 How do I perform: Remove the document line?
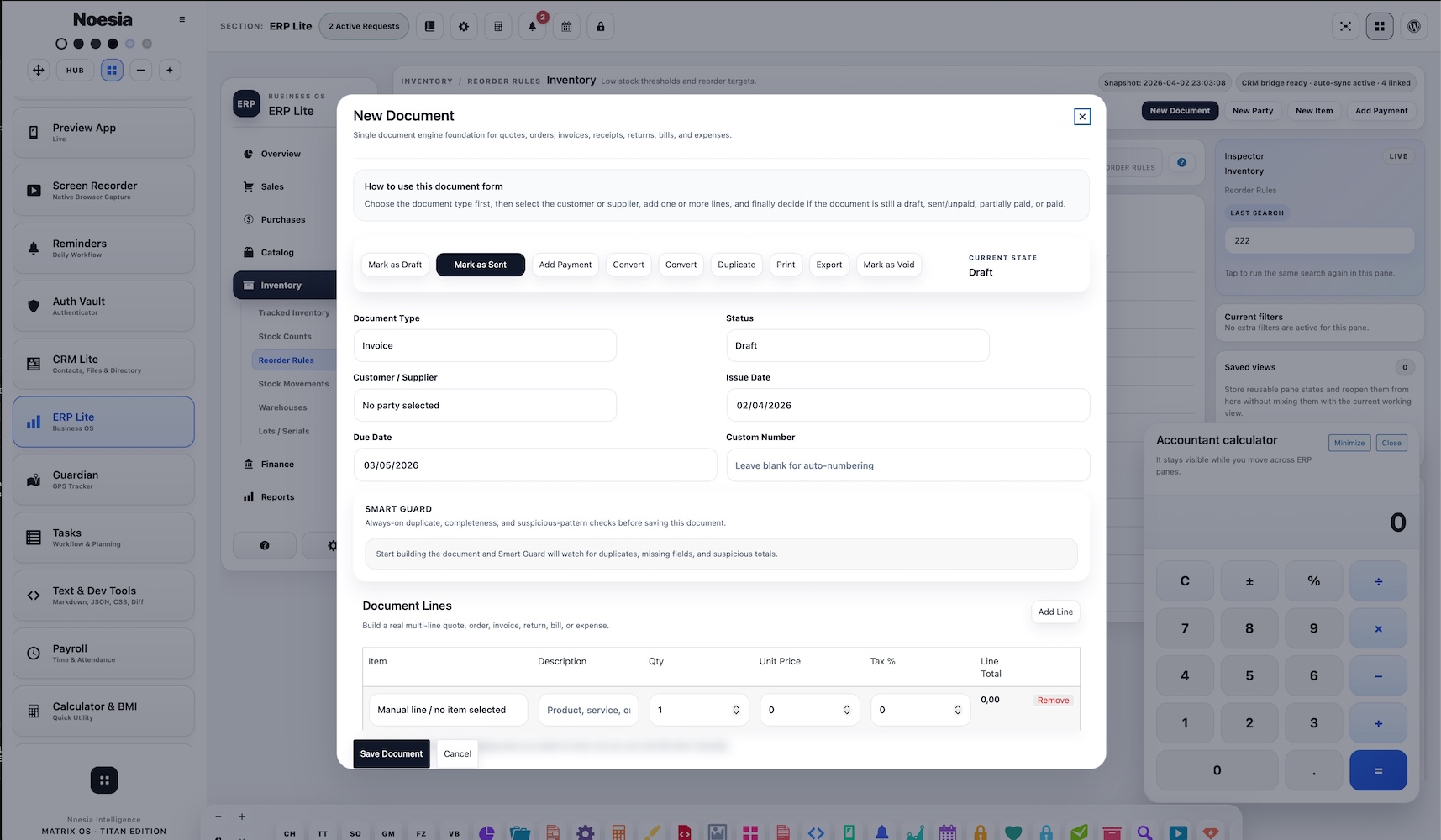[x=1053, y=701]
